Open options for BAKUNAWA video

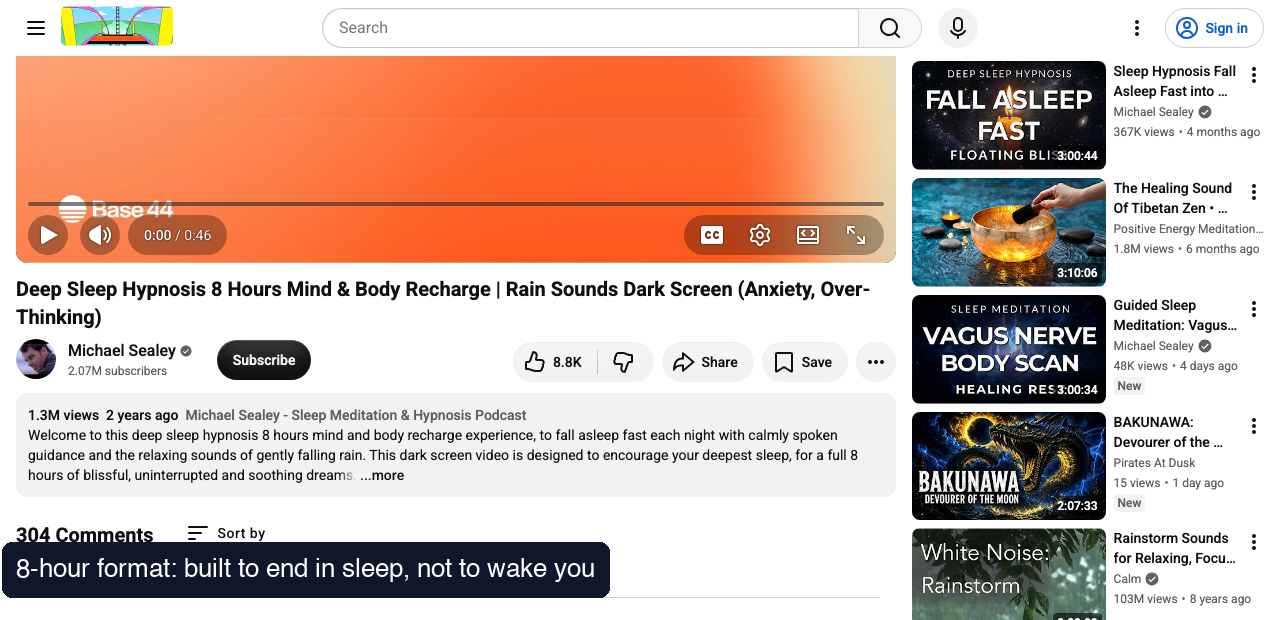coord(1253,426)
